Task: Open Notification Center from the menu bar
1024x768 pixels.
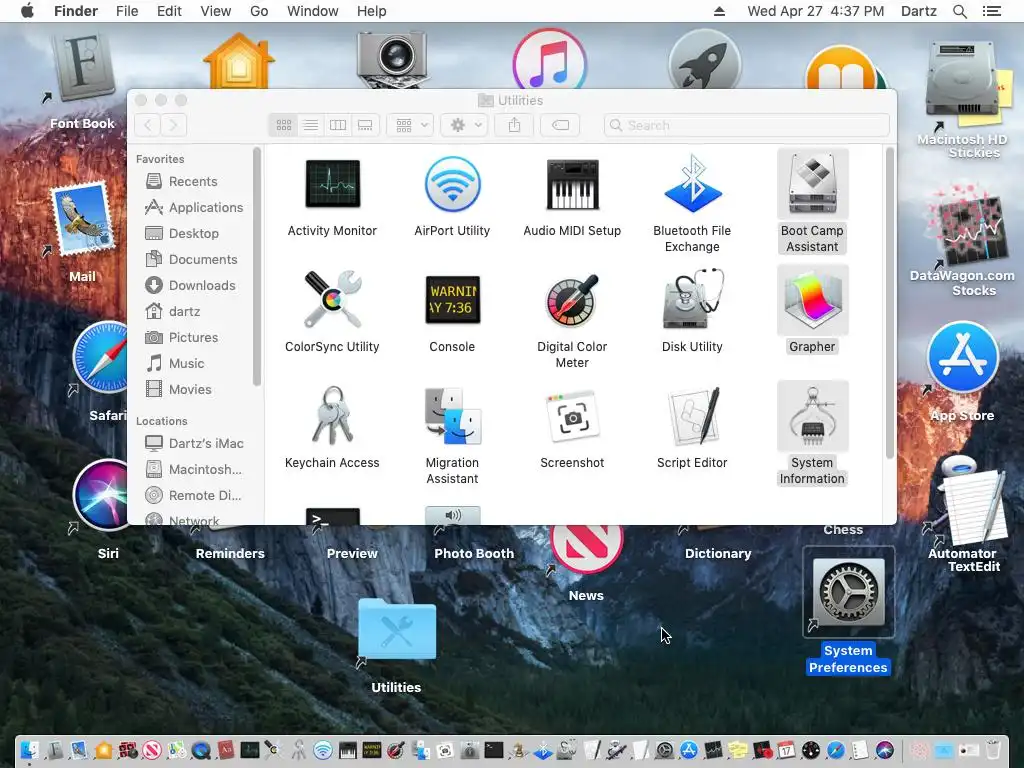Action: tap(992, 11)
